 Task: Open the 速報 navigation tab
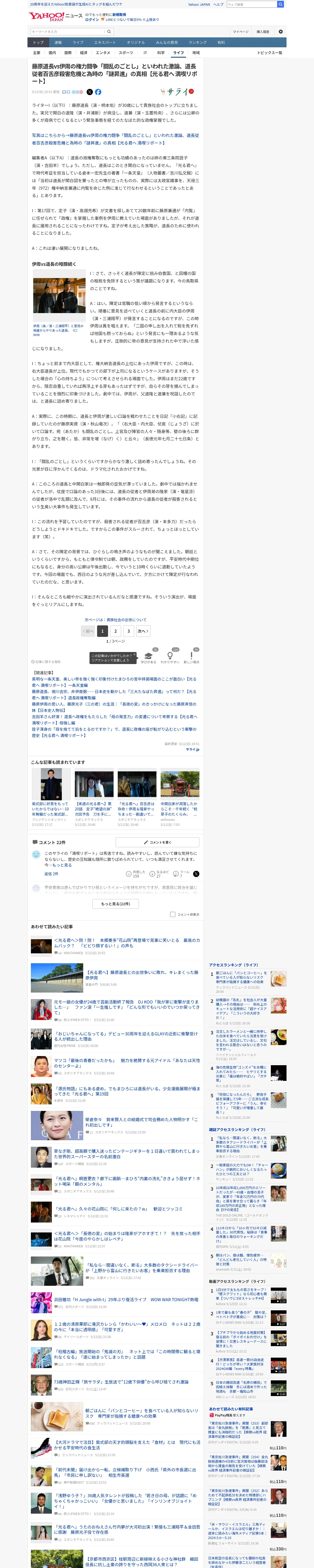58,43
